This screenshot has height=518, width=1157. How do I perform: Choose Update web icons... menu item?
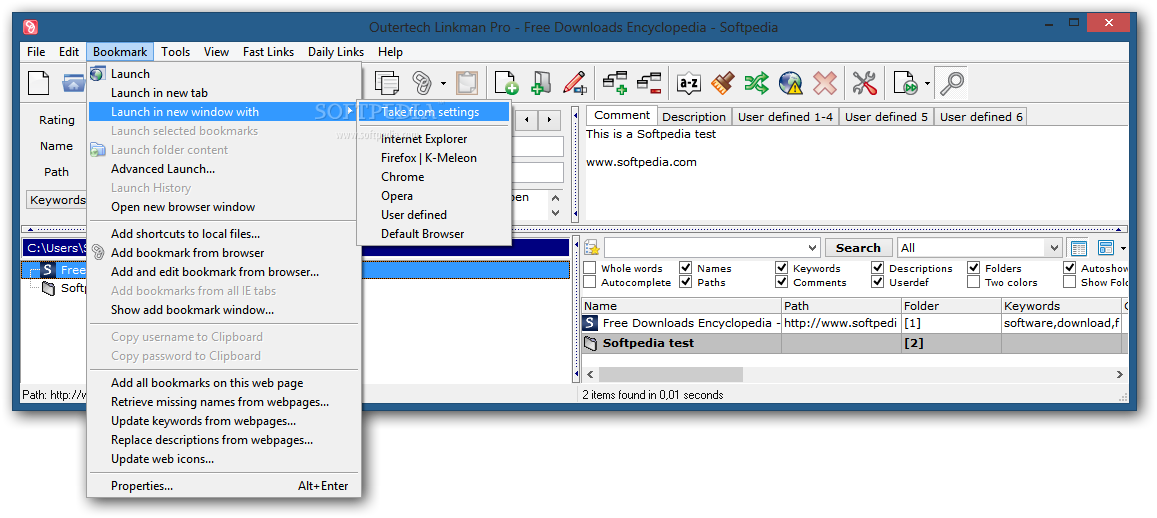click(224, 459)
